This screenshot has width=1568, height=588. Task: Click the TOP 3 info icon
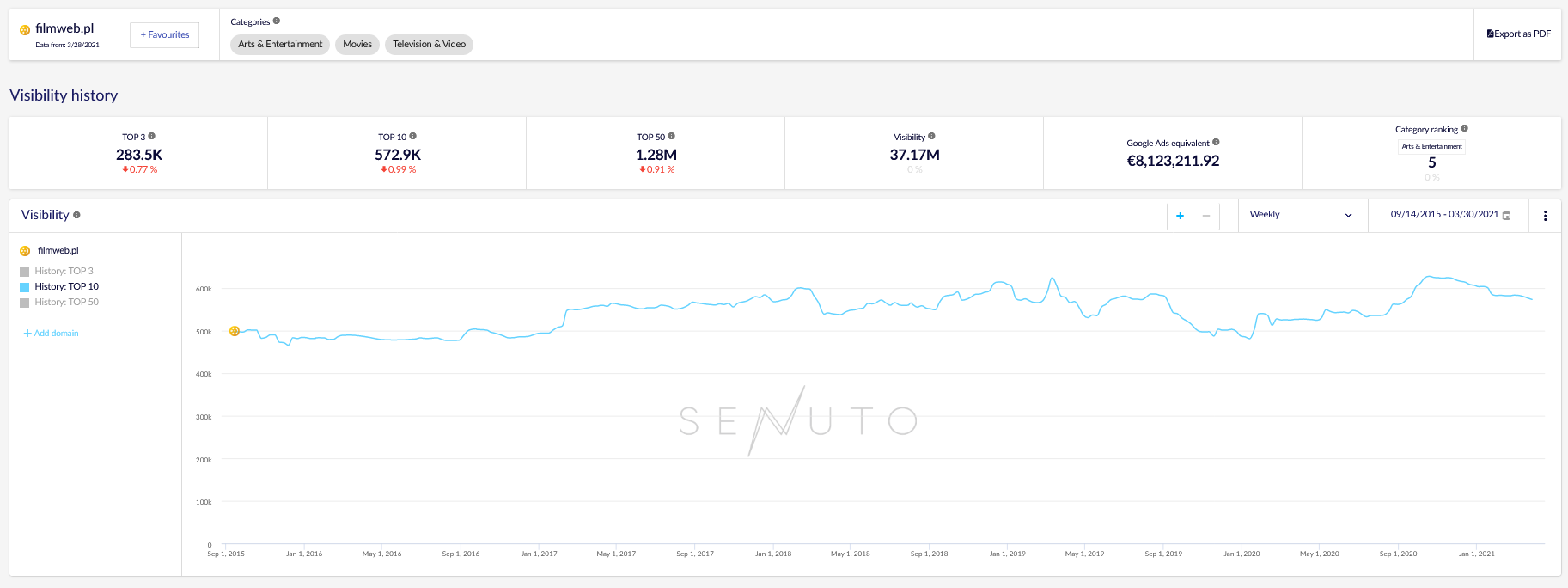point(152,137)
